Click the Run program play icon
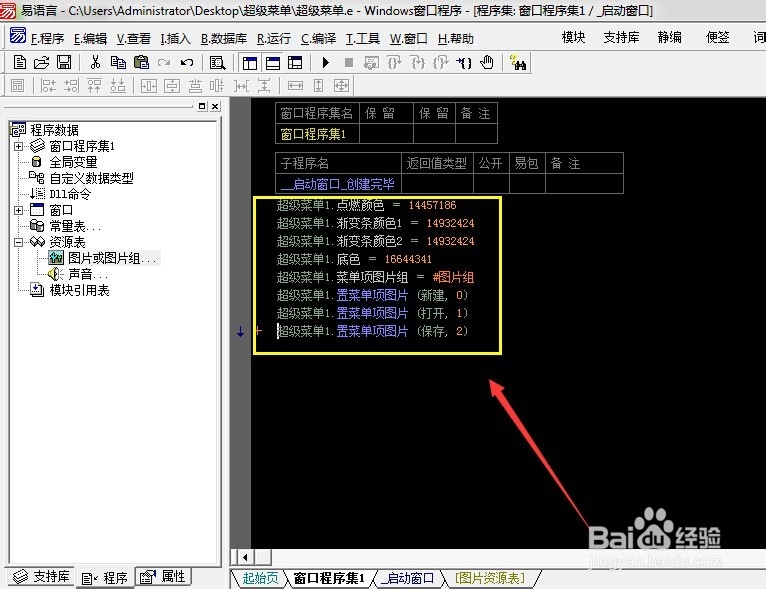This screenshot has width=766, height=589. pos(325,63)
